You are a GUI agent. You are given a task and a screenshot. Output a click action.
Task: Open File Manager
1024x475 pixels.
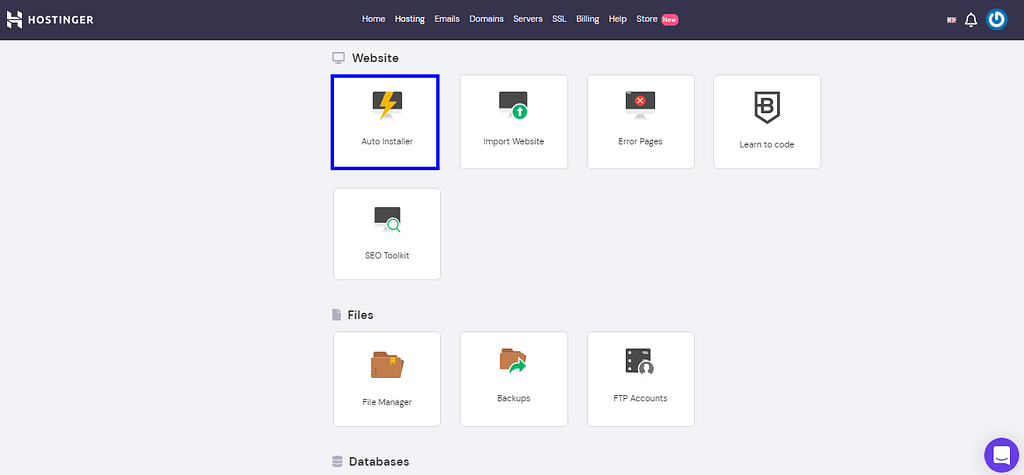[x=387, y=379]
